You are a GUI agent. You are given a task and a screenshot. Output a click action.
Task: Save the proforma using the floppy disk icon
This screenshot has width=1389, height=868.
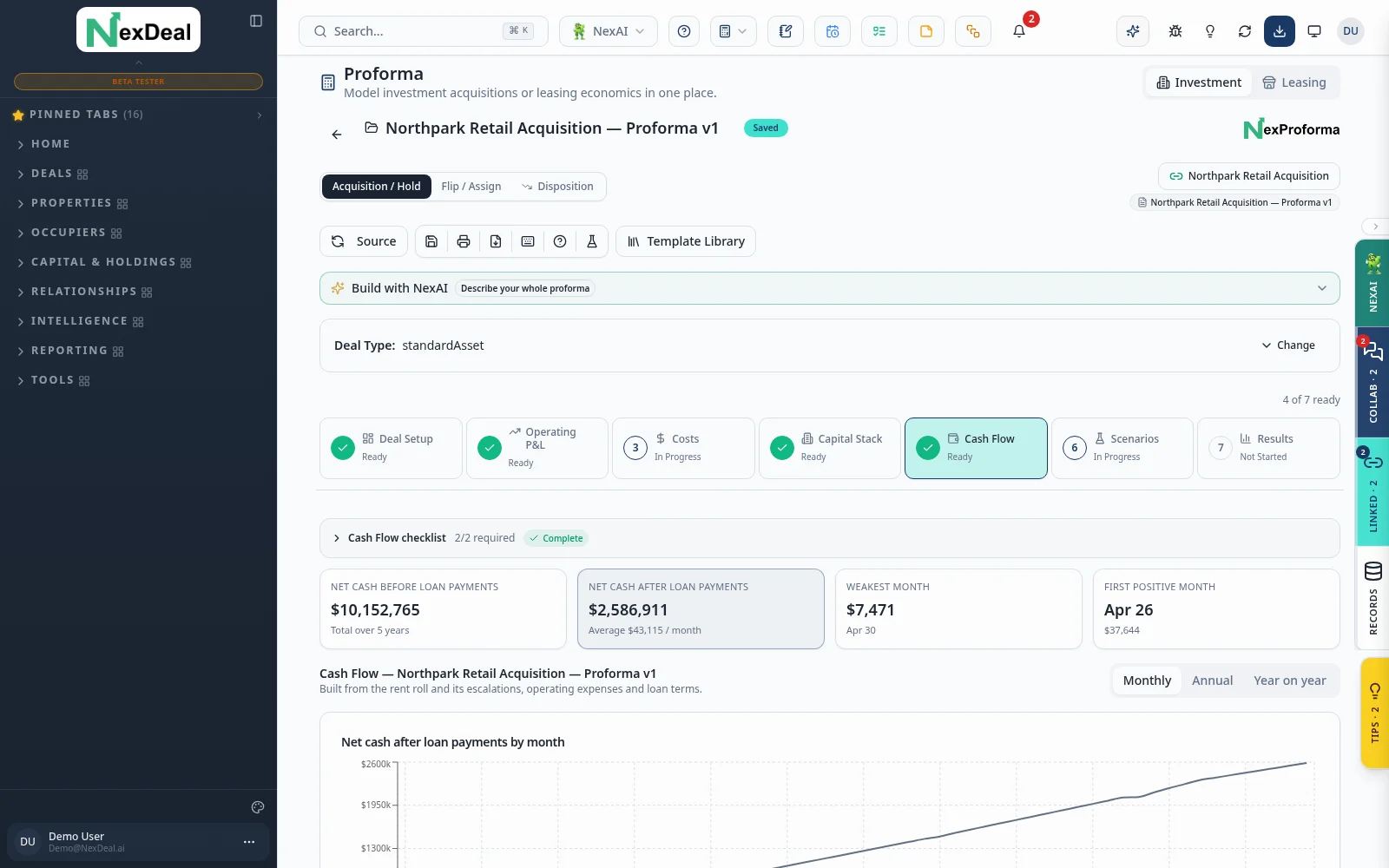pos(431,241)
